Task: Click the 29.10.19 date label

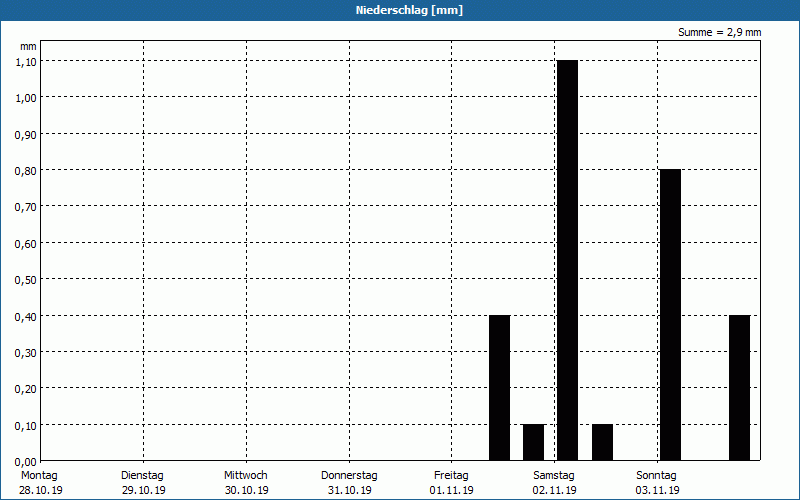Action: [x=144, y=490]
